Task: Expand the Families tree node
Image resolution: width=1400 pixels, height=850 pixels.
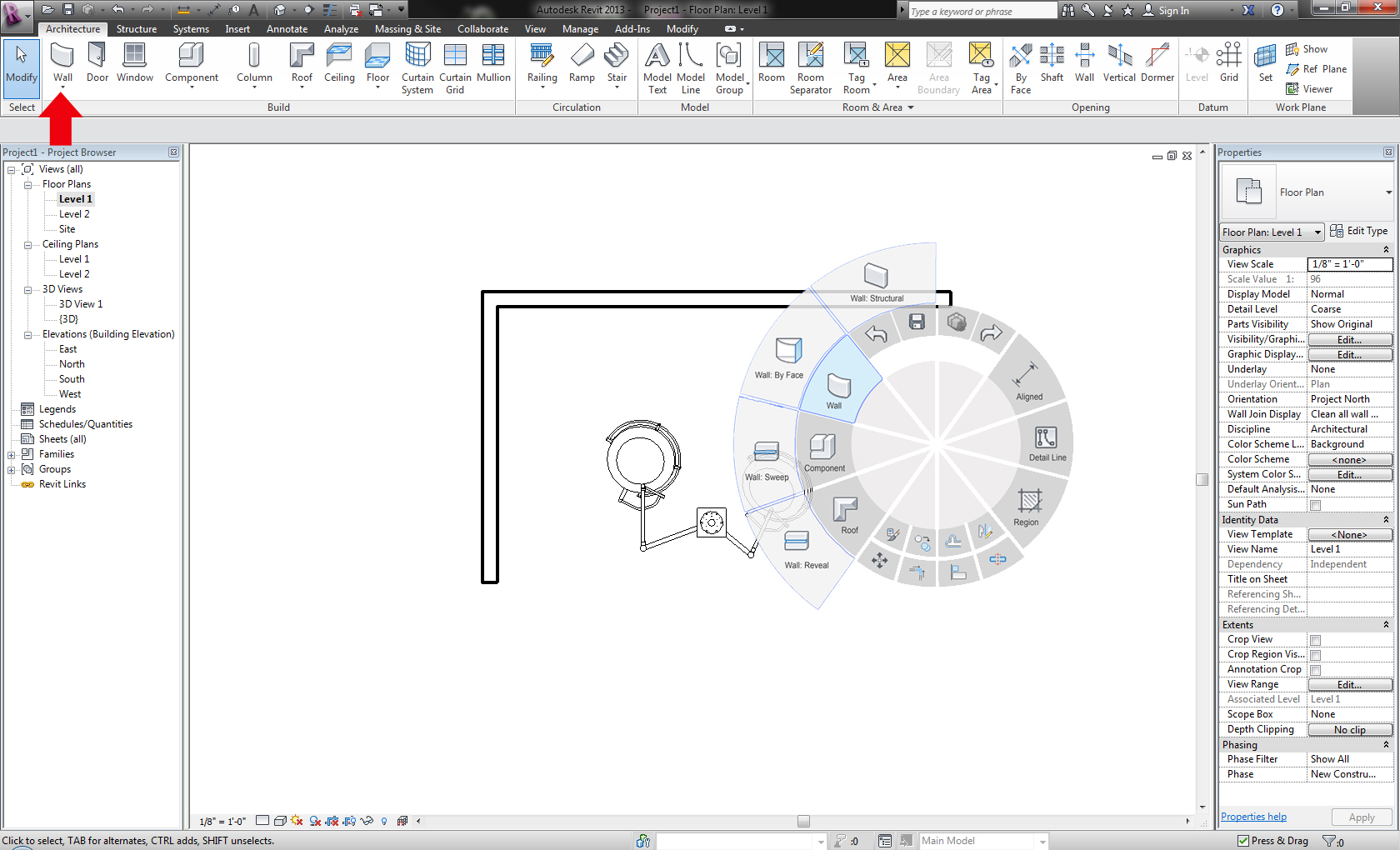Action: click(10, 453)
